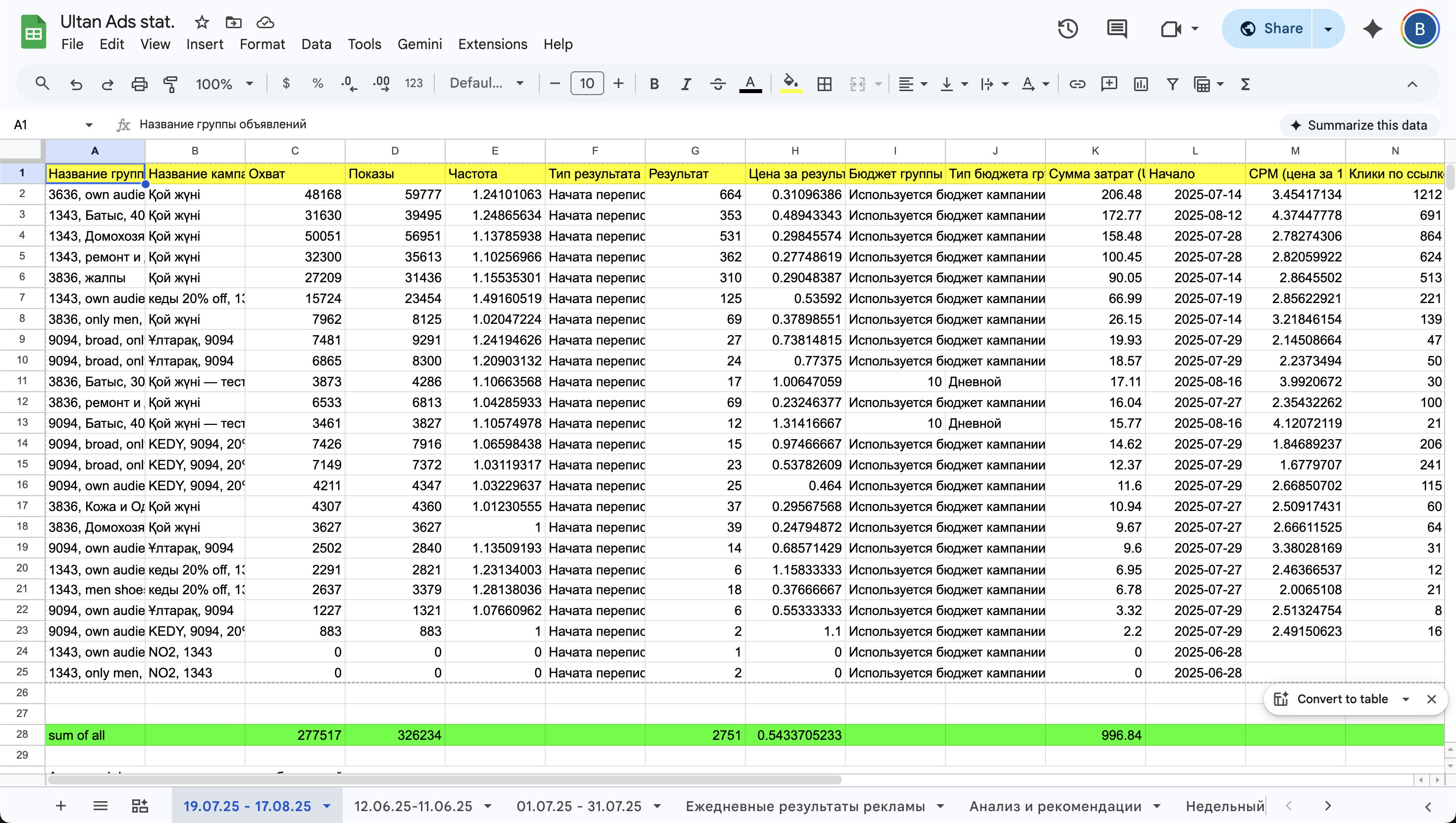Toggle strikethrough formatting

718,84
